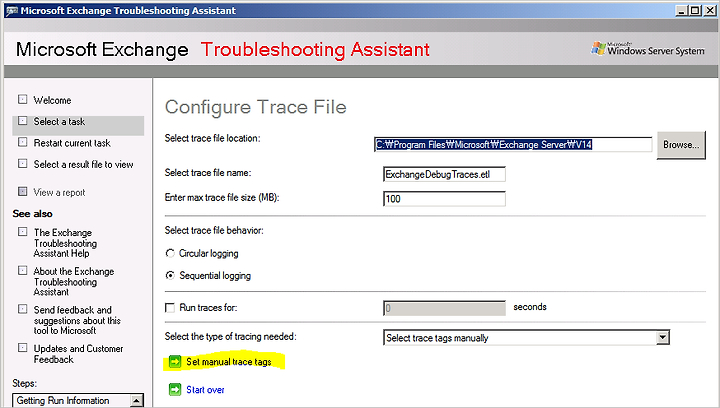The width and height of the screenshot is (720, 408).
Task: Click the Enter max trace file size (MB) label
Action: tap(222, 197)
